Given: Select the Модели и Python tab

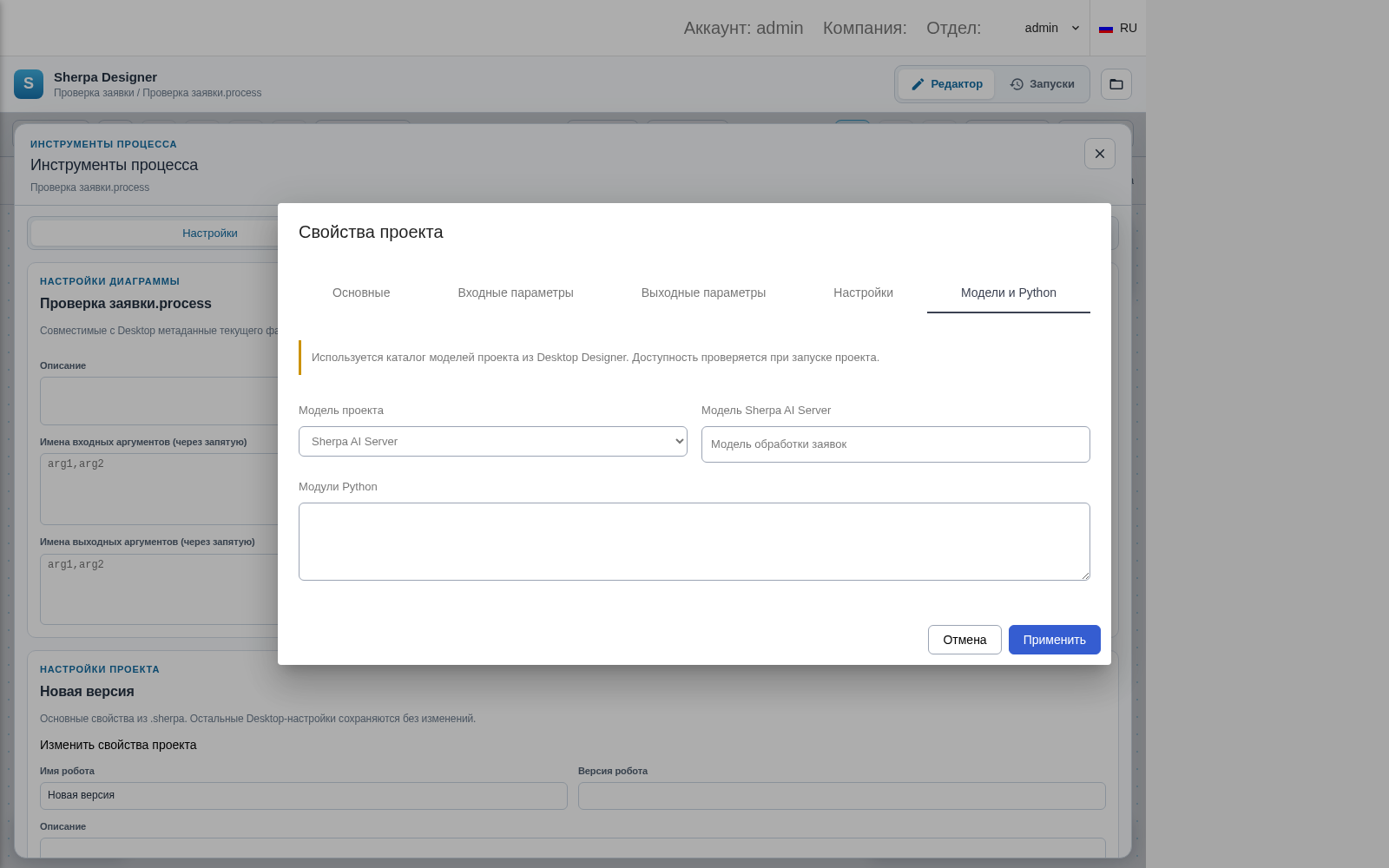Looking at the screenshot, I should [x=1009, y=293].
